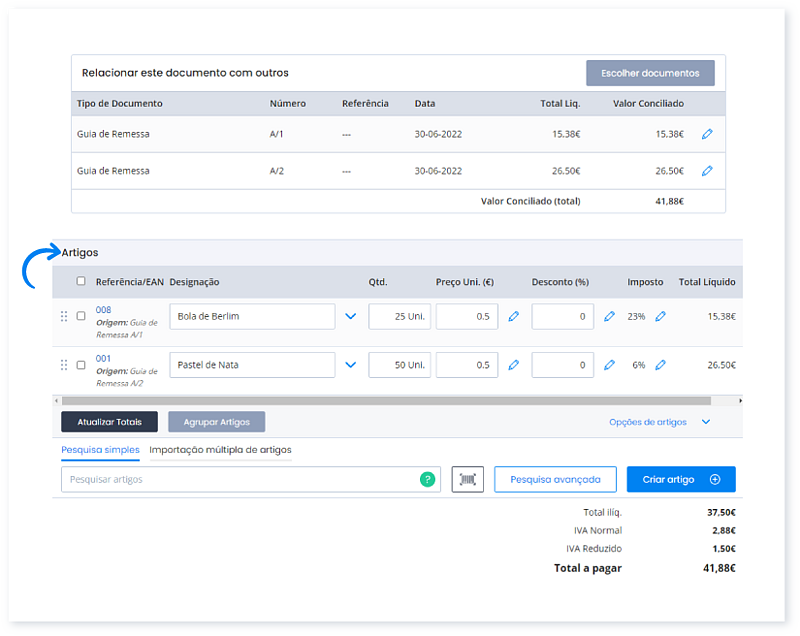Edit the Guia de Remessa A/1 conciliated value
Image resolution: width=800 pixels, height=636 pixels.
(x=707, y=134)
